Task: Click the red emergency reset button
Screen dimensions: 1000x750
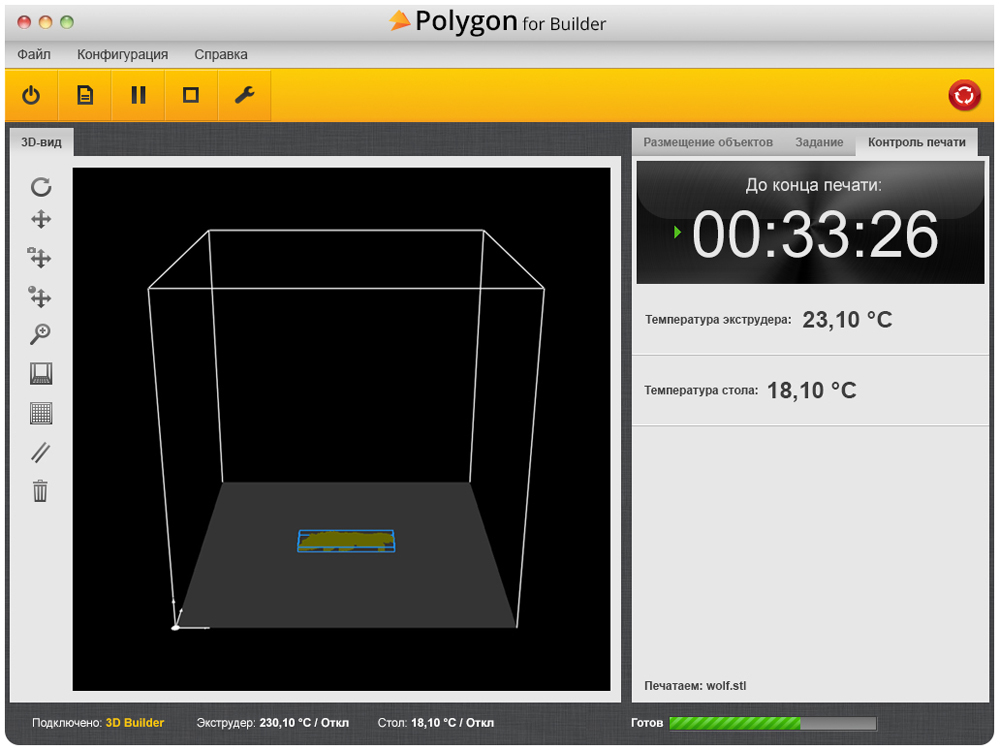Action: [x=964, y=96]
